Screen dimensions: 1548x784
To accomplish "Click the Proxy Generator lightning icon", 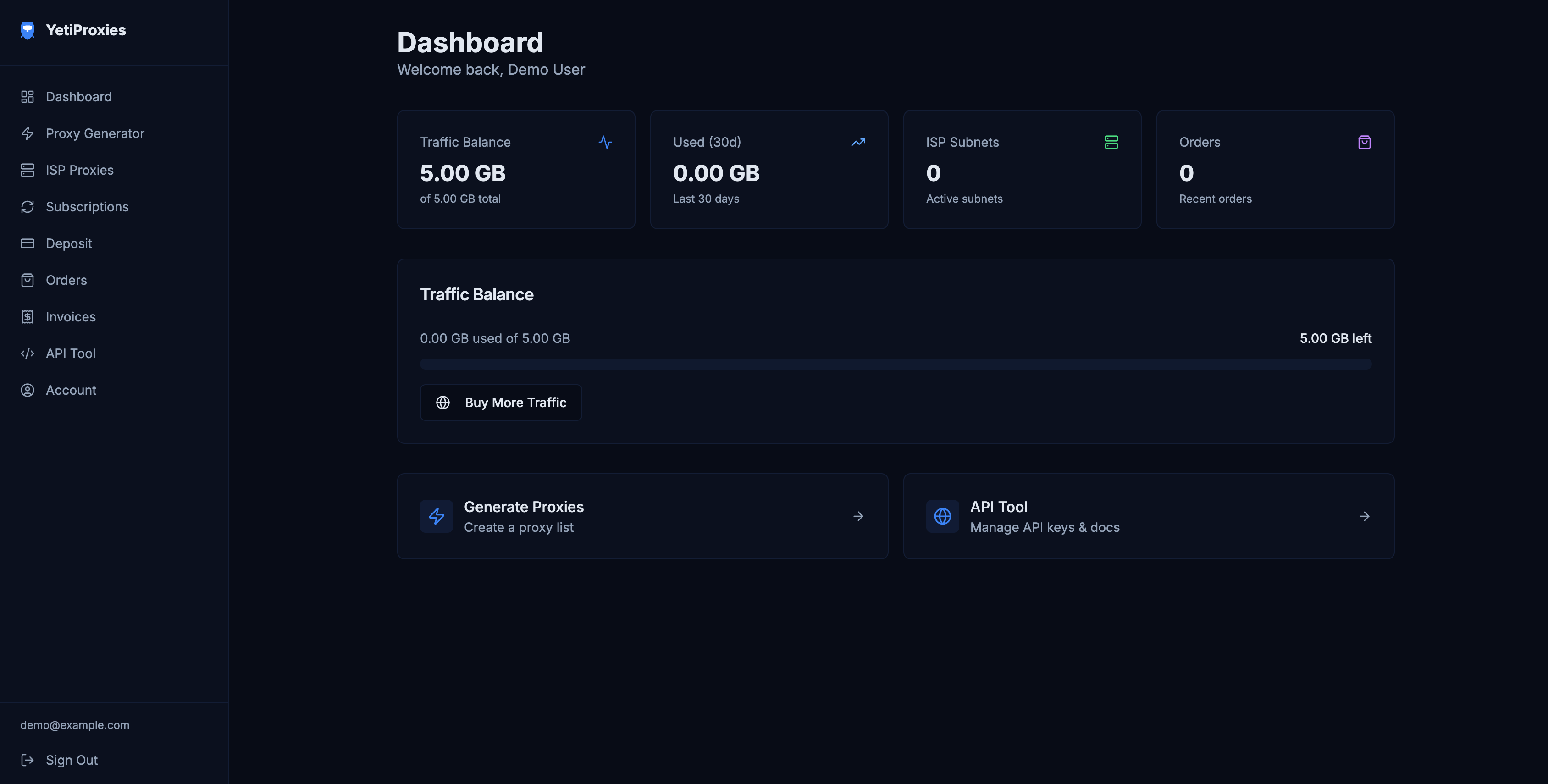I will (28, 133).
